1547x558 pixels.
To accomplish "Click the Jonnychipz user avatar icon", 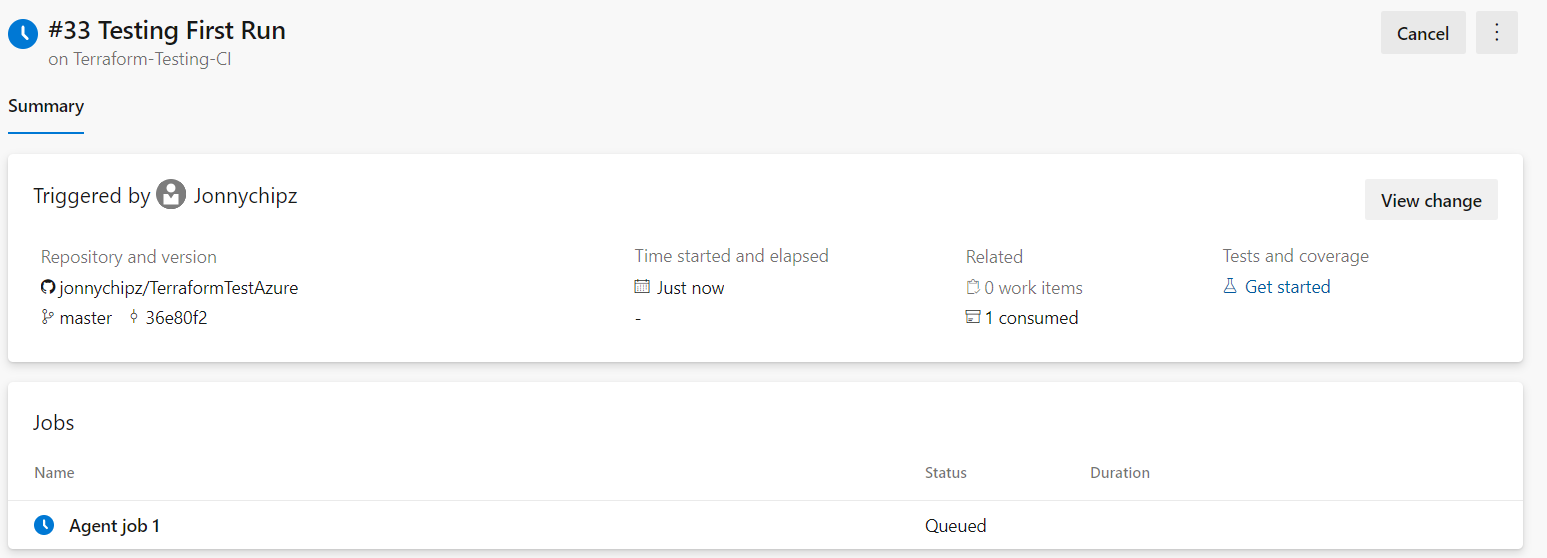I will [171, 195].
